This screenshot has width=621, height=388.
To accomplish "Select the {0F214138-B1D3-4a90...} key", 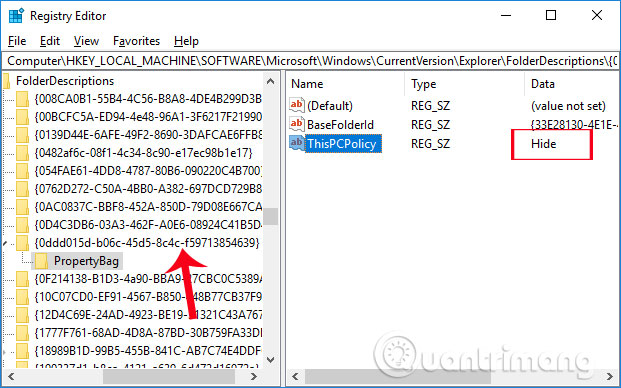I will (148, 279).
